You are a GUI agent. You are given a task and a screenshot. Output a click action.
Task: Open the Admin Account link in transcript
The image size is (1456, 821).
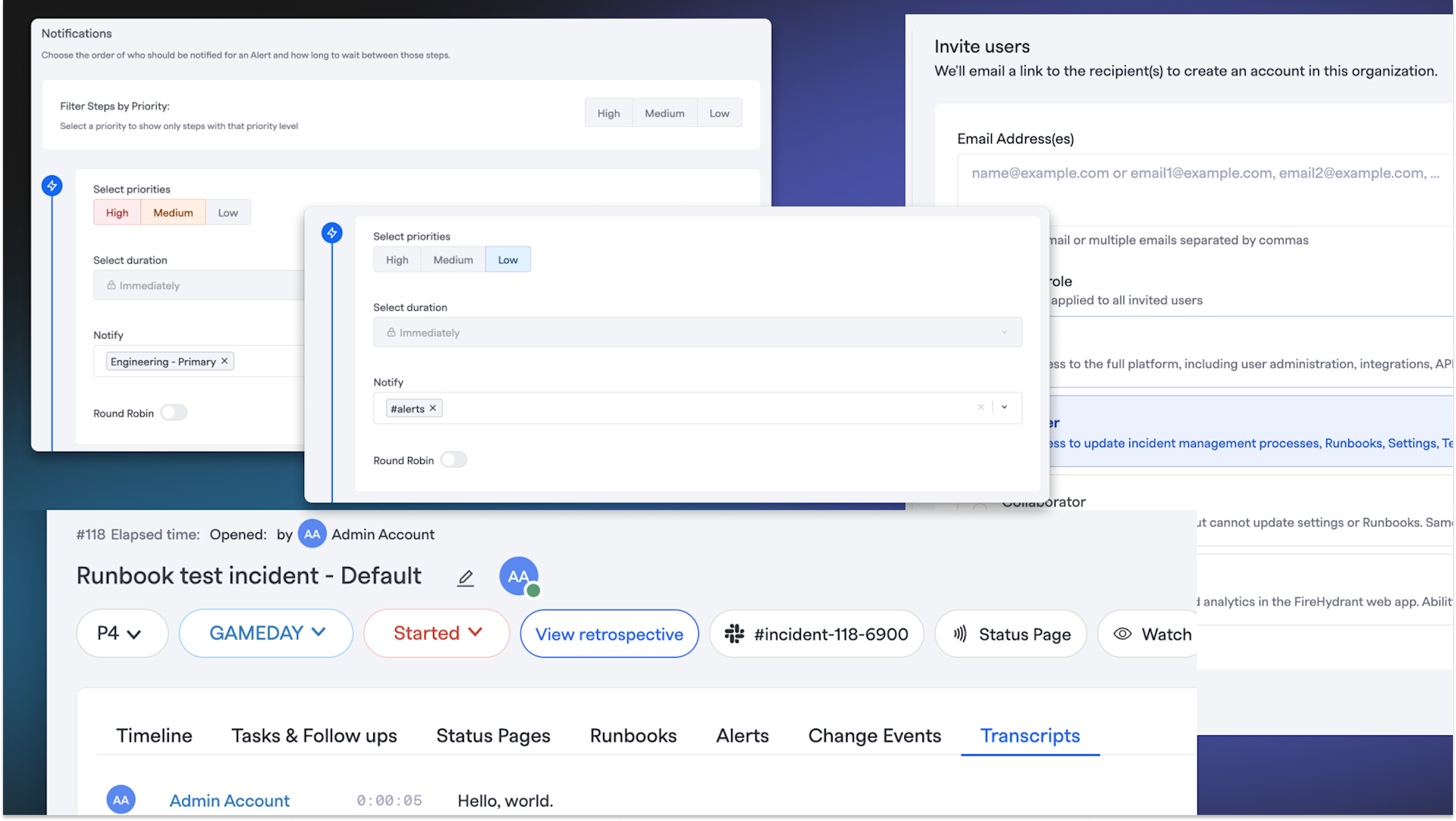229,801
